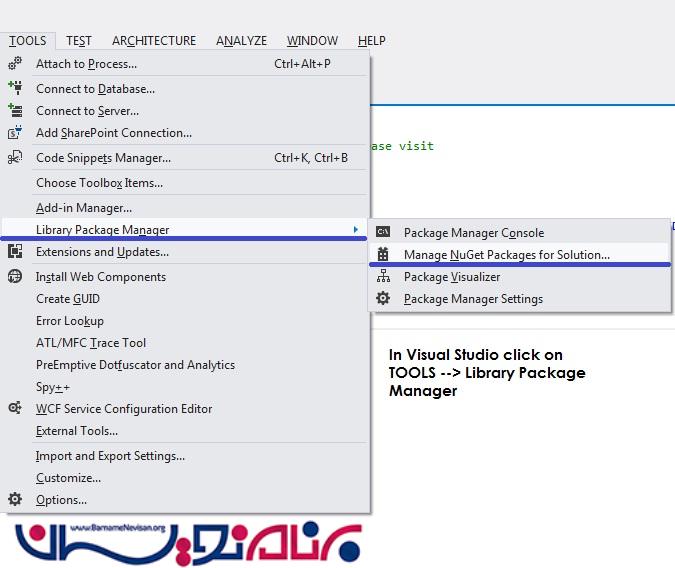Click the Options gear icon

(15, 500)
